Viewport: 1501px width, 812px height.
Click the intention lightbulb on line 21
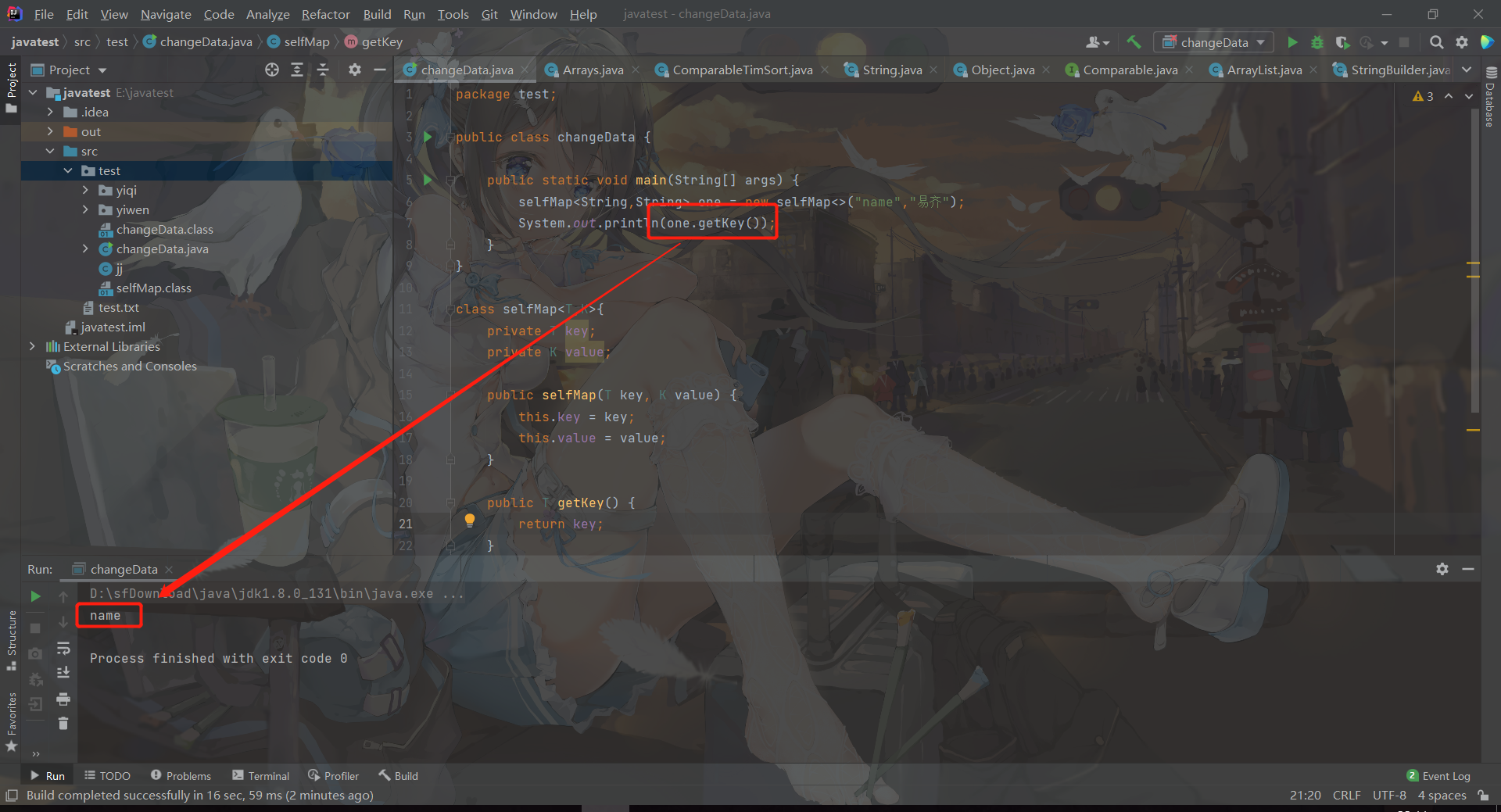pyautogui.click(x=469, y=520)
